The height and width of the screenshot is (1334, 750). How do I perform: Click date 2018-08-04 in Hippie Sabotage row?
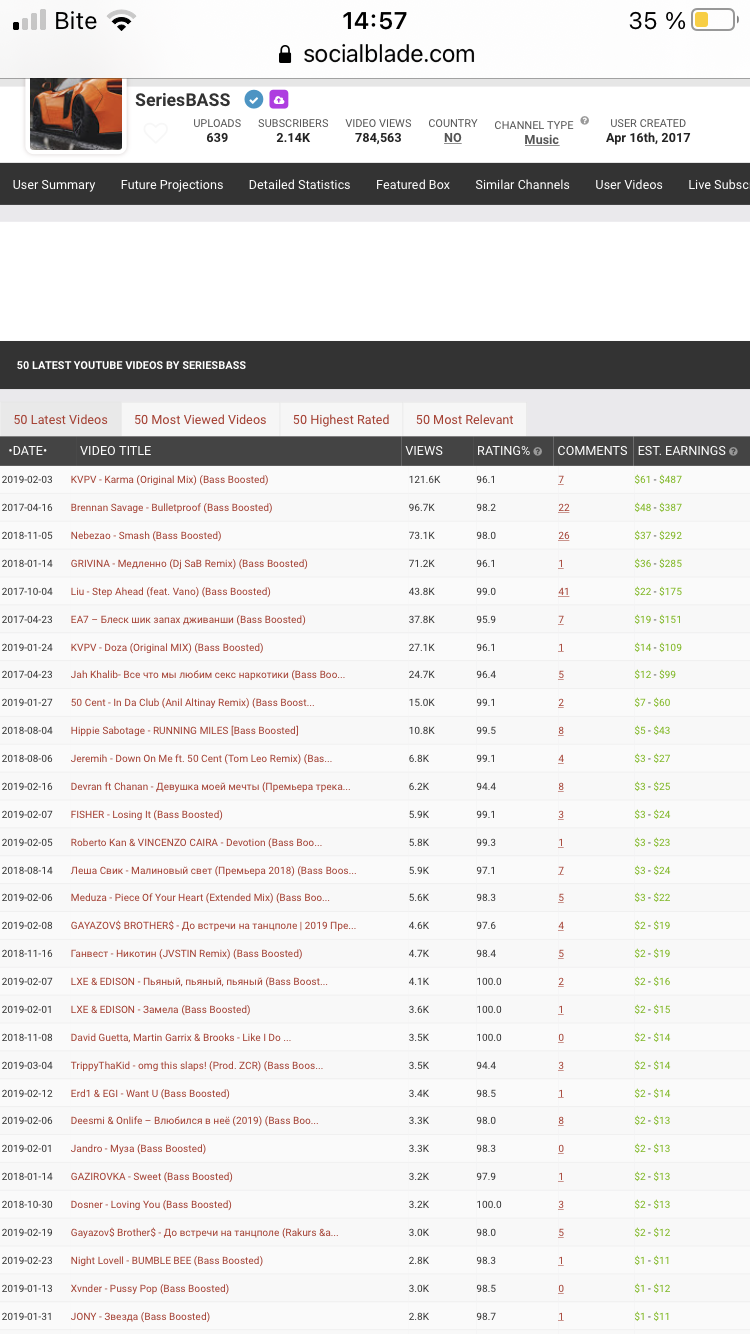[28, 731]
